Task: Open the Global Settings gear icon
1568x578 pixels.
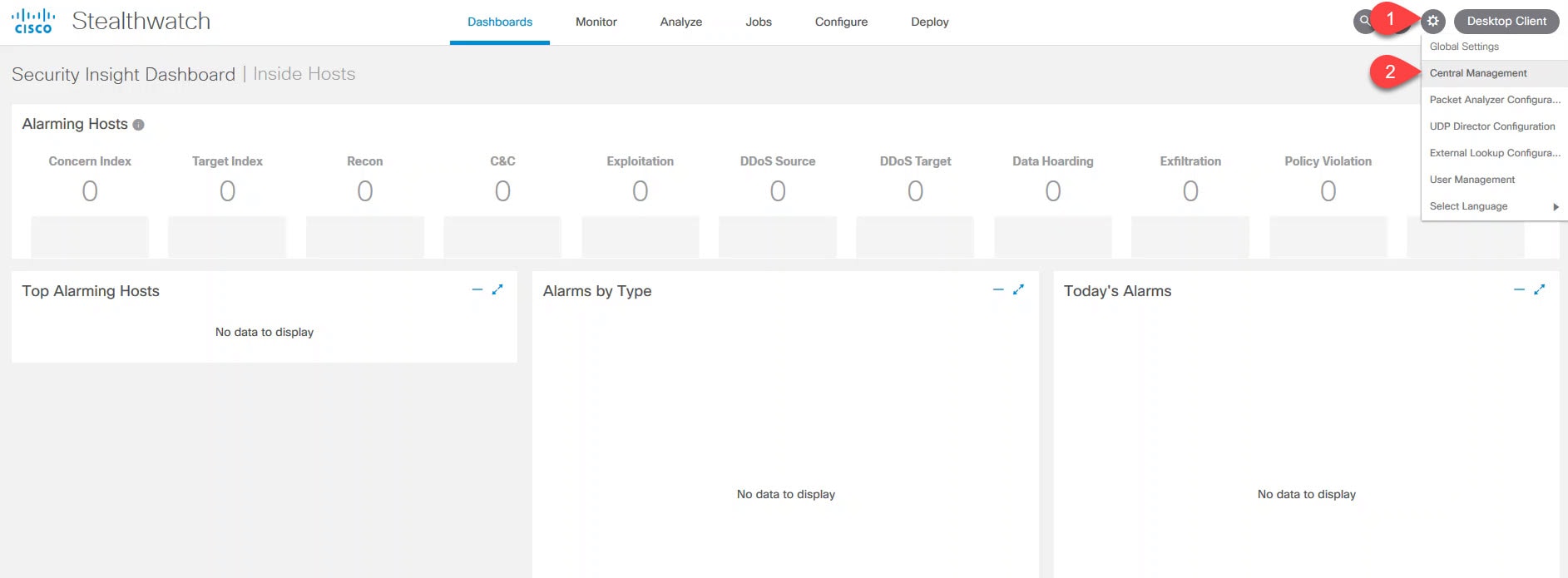Action: click(1432, 22)
